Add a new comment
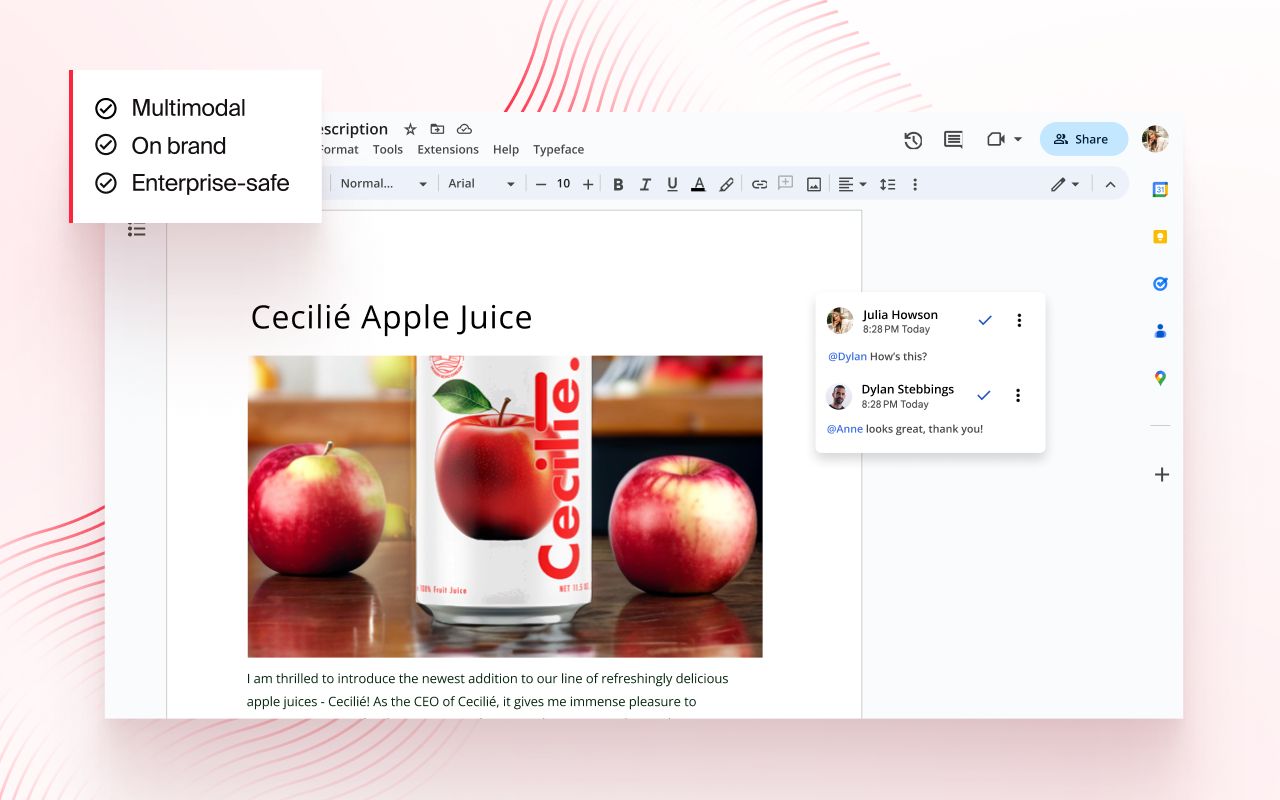Viewport: 1280px width, 800px height. pos(785,184)
